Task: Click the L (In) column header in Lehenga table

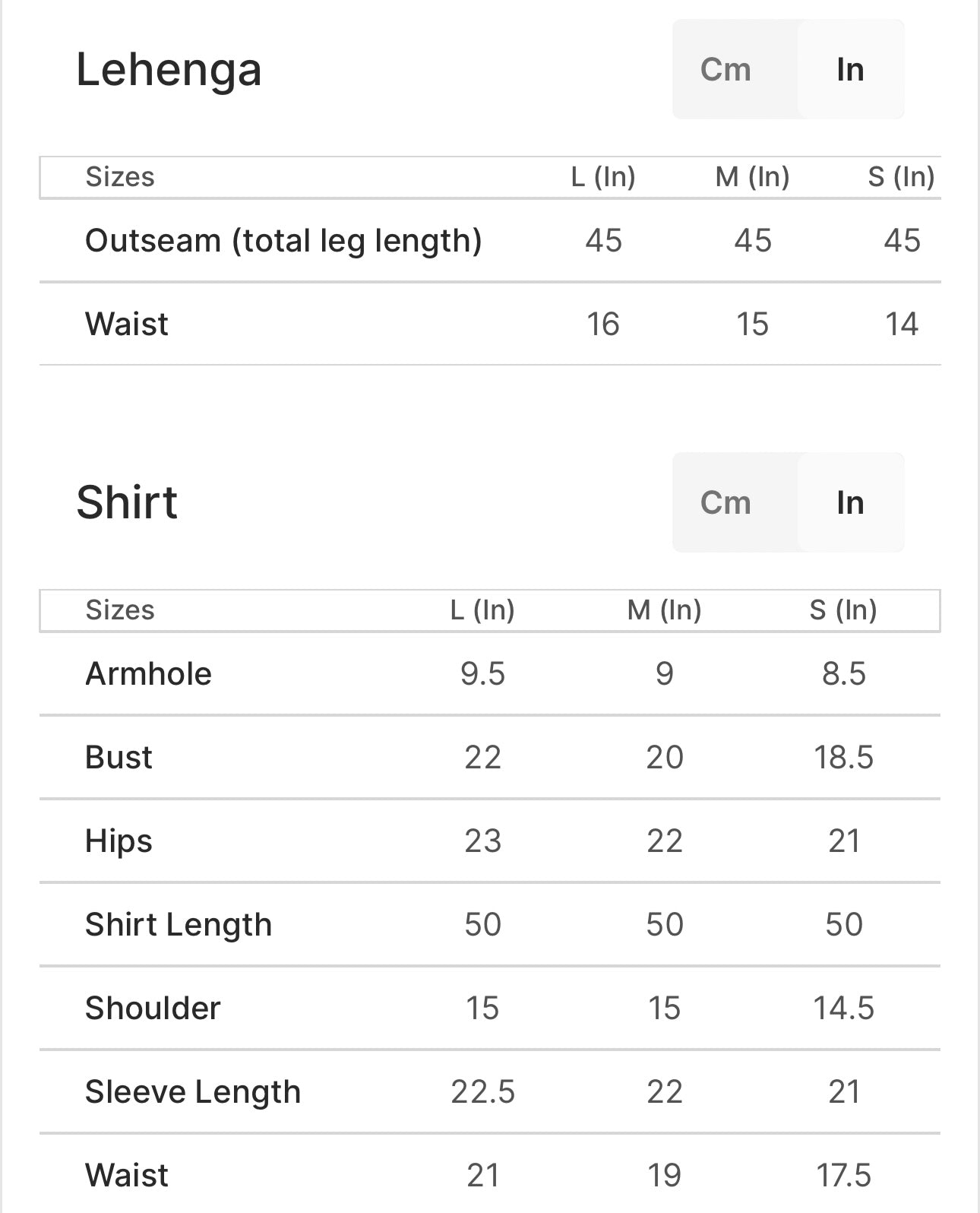Action: pos(603,177)
